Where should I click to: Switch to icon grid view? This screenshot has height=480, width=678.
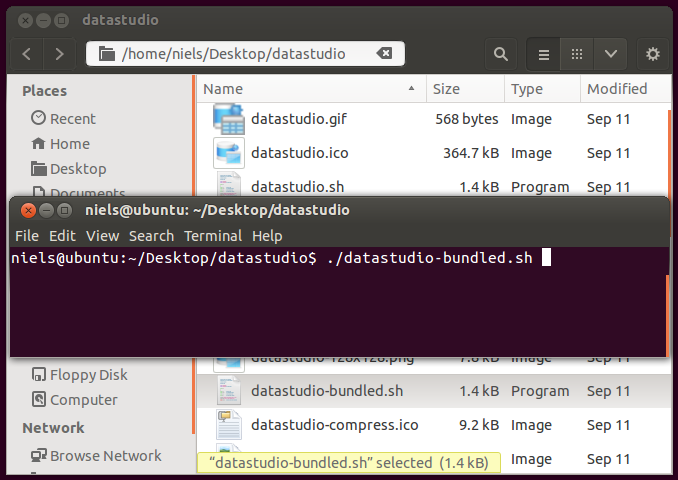pos(577,54)
